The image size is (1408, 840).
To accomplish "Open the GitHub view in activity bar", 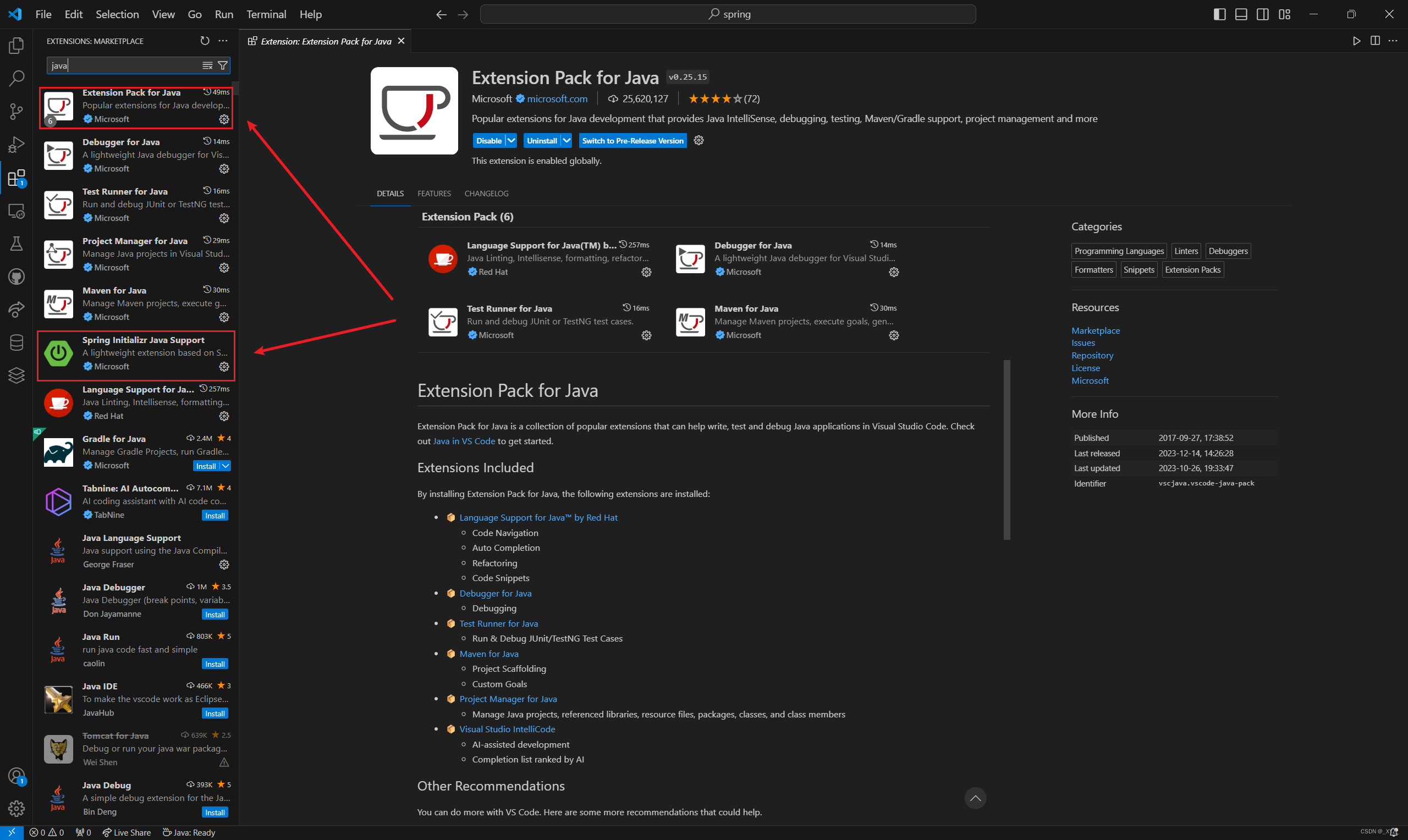I will 16,277.
